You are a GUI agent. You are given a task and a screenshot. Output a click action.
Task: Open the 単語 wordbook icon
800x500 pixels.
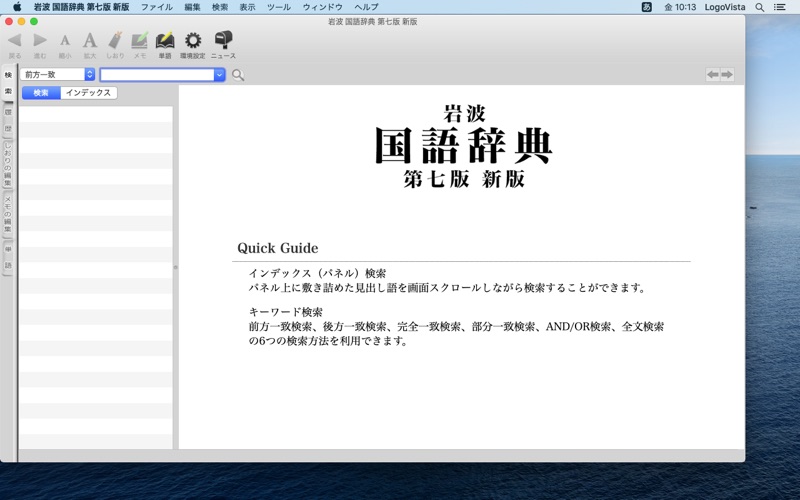tap(165, 41)
